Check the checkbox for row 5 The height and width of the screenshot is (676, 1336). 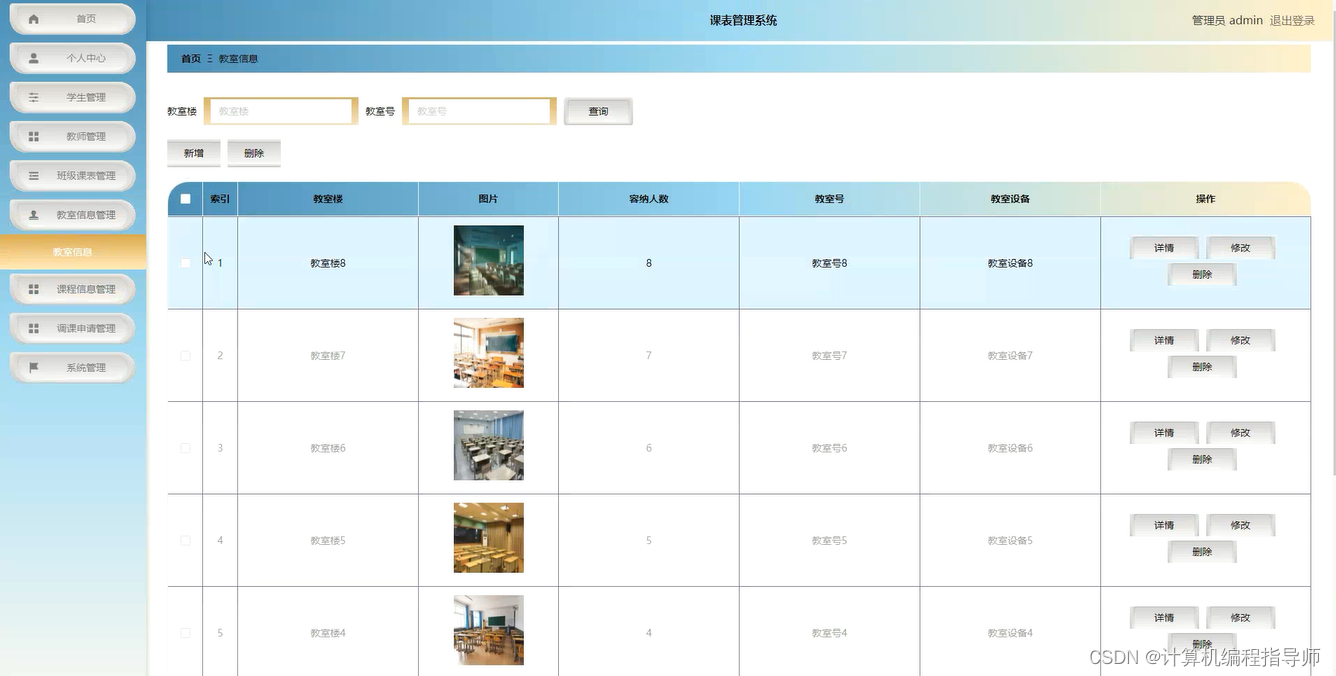[185, 633]
